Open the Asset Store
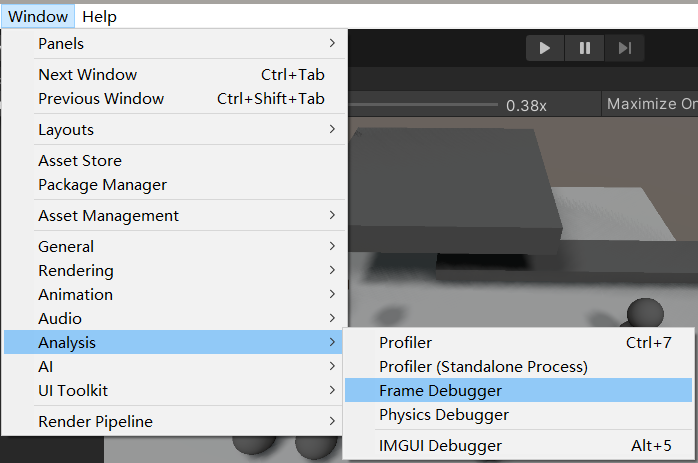This screenshot has height=463, width=698. coord(80,161)
